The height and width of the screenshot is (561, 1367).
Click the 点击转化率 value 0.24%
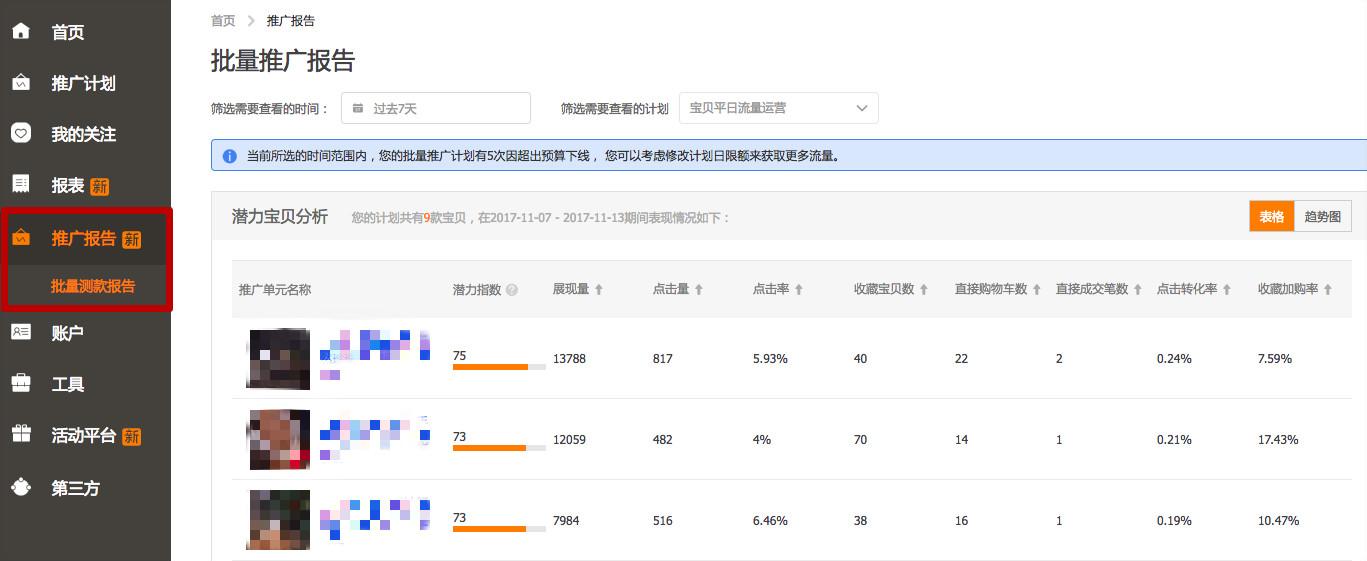tap(1174, 359)
